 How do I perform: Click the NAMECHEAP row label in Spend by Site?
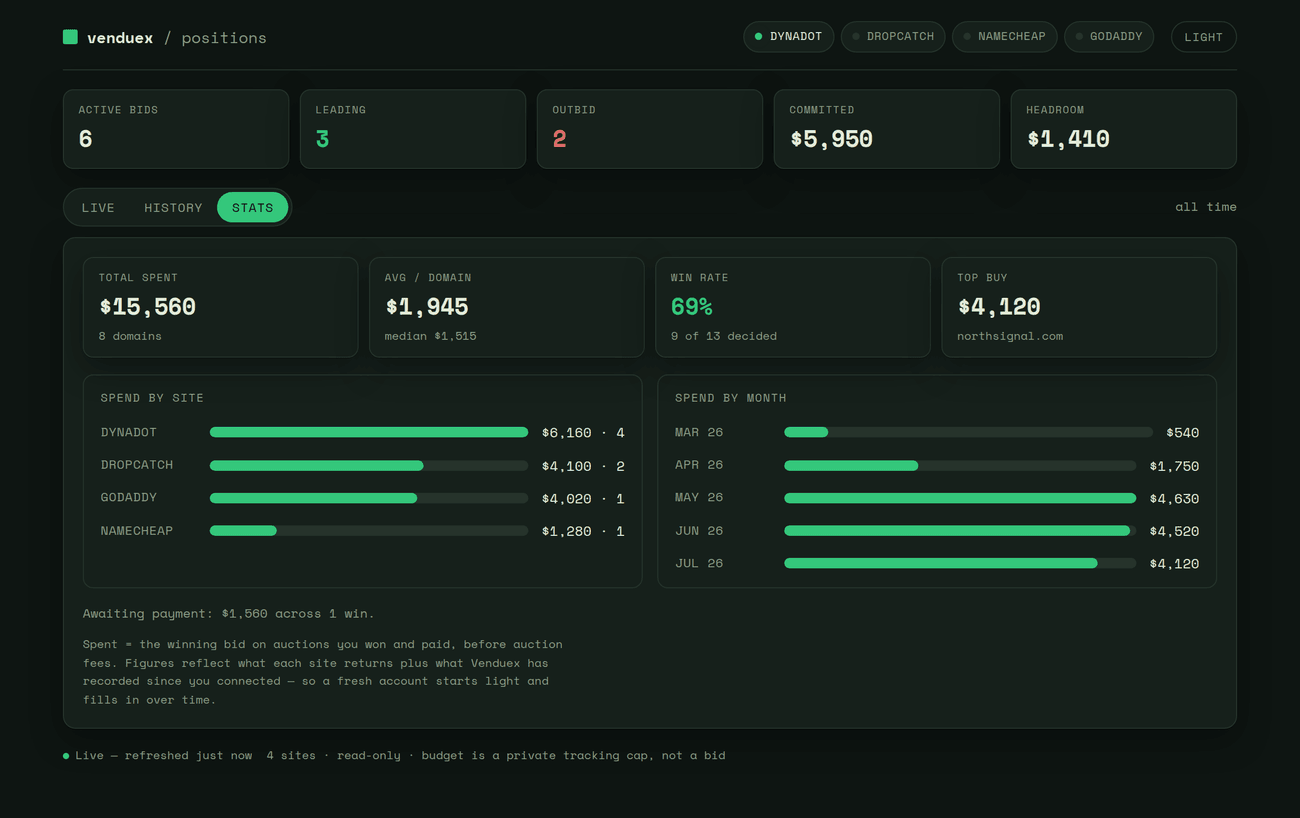(x=137, y=530)
